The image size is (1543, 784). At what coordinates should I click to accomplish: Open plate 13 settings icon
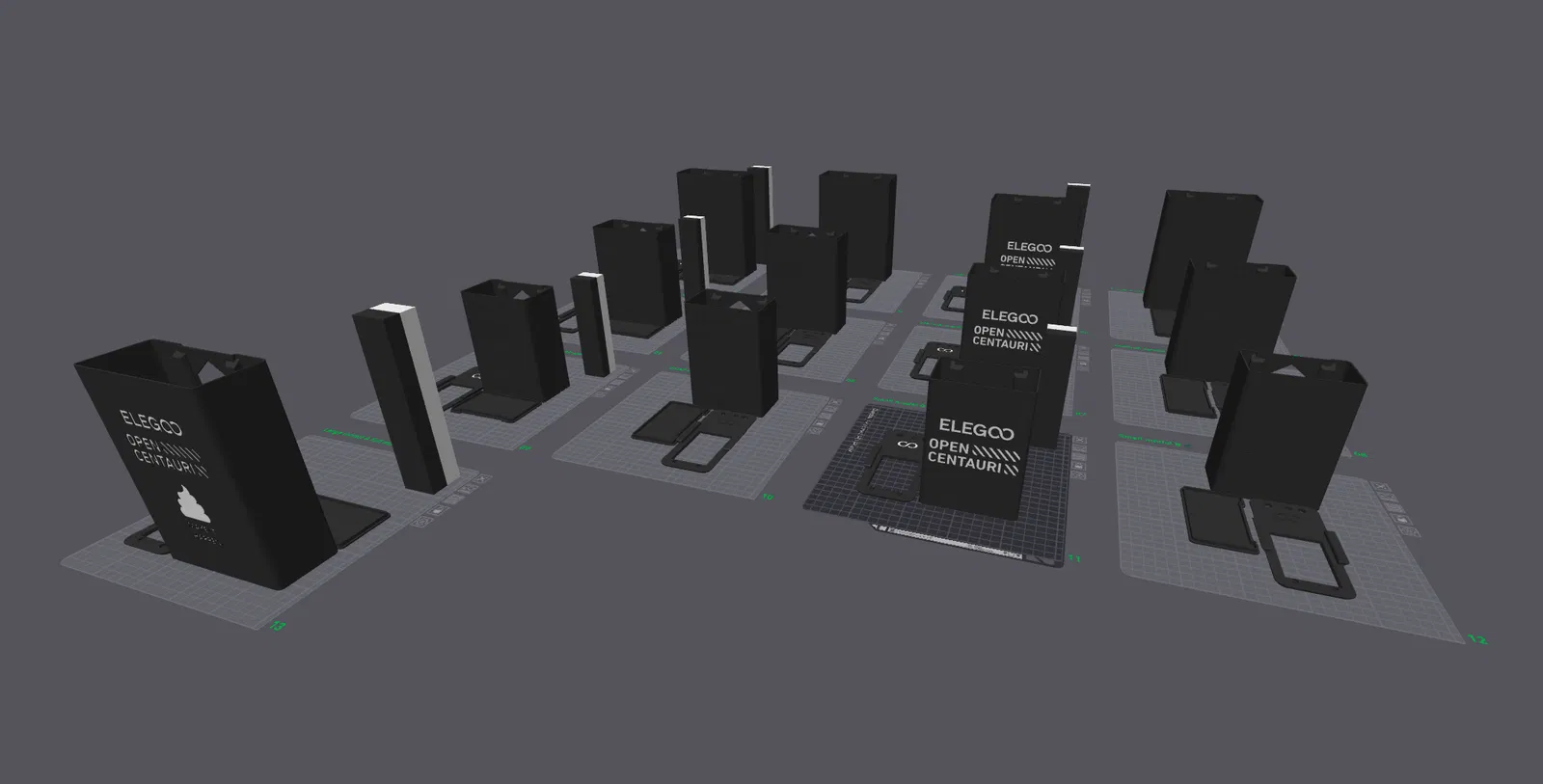pos(422,523)
